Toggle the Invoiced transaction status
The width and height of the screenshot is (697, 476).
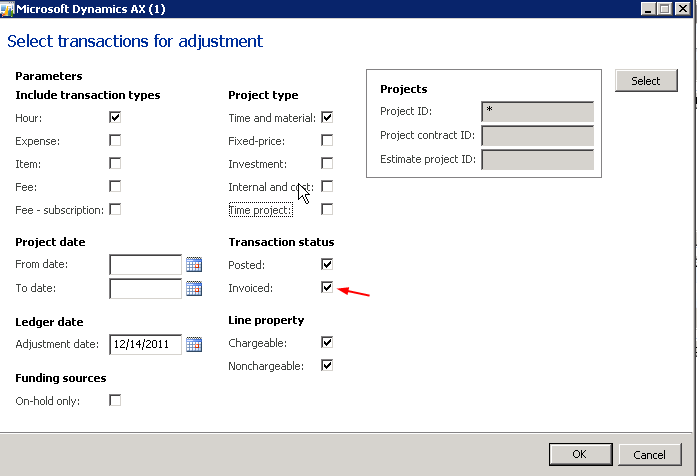[x=327, y=288]
